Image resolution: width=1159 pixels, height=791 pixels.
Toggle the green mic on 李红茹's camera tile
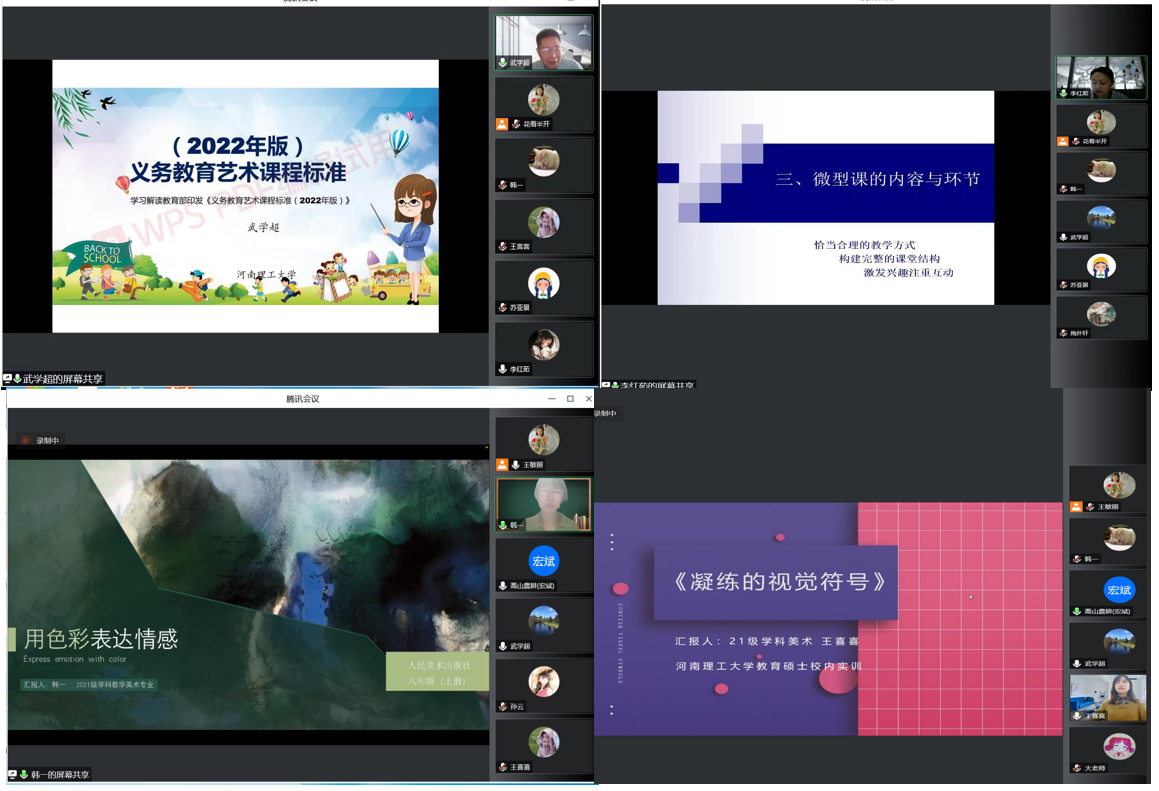click(x=1063, y=93)
